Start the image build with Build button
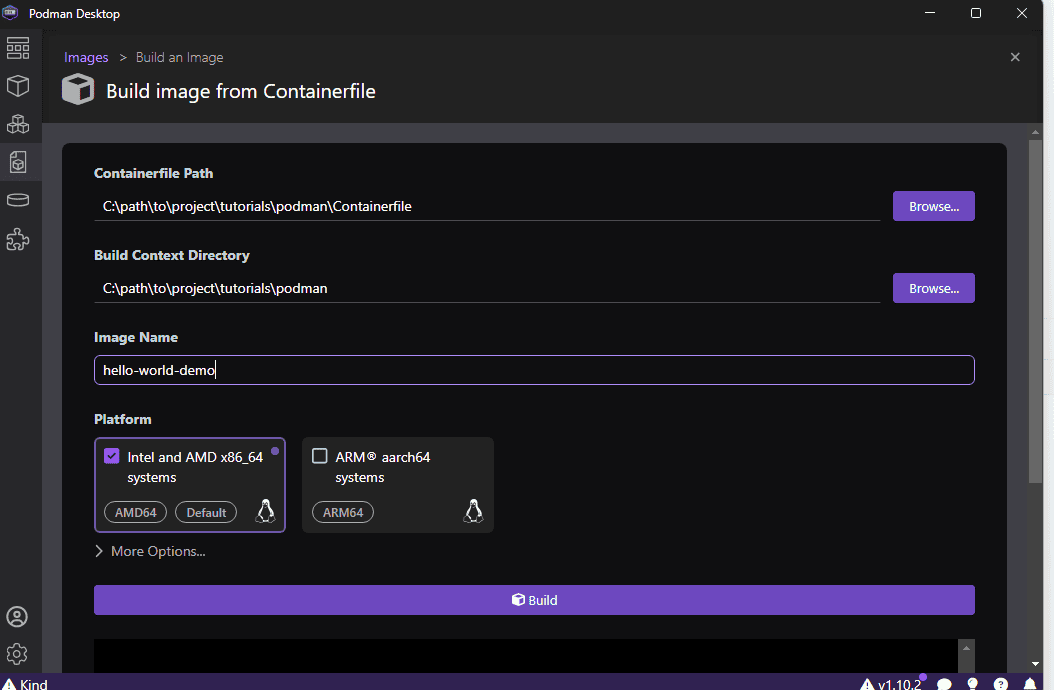Image resolution: width=1054 pixels, height=690 pixels. tap(534, 600)
